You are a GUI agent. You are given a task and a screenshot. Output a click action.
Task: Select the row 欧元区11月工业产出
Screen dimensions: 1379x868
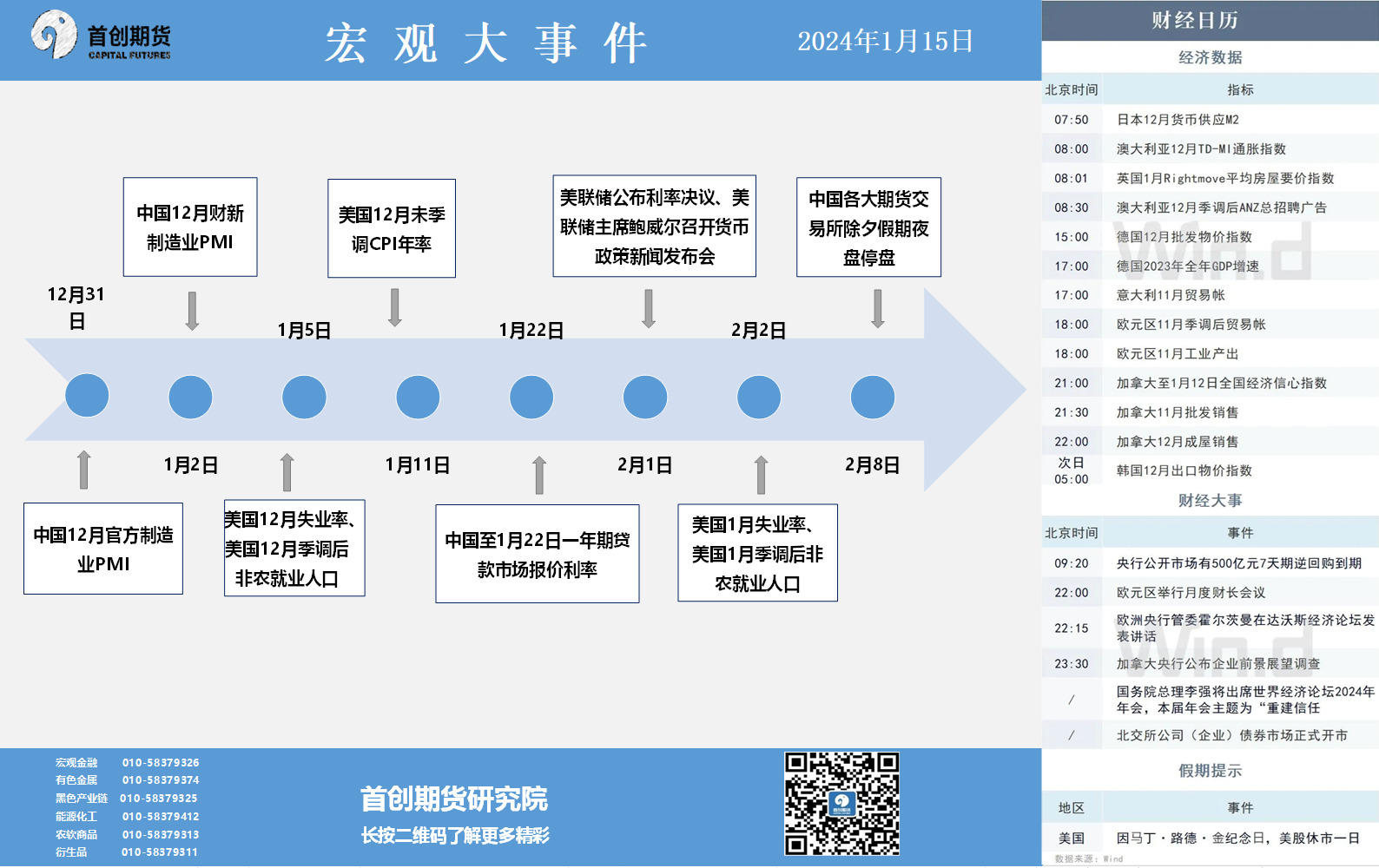coord(1211,354)
